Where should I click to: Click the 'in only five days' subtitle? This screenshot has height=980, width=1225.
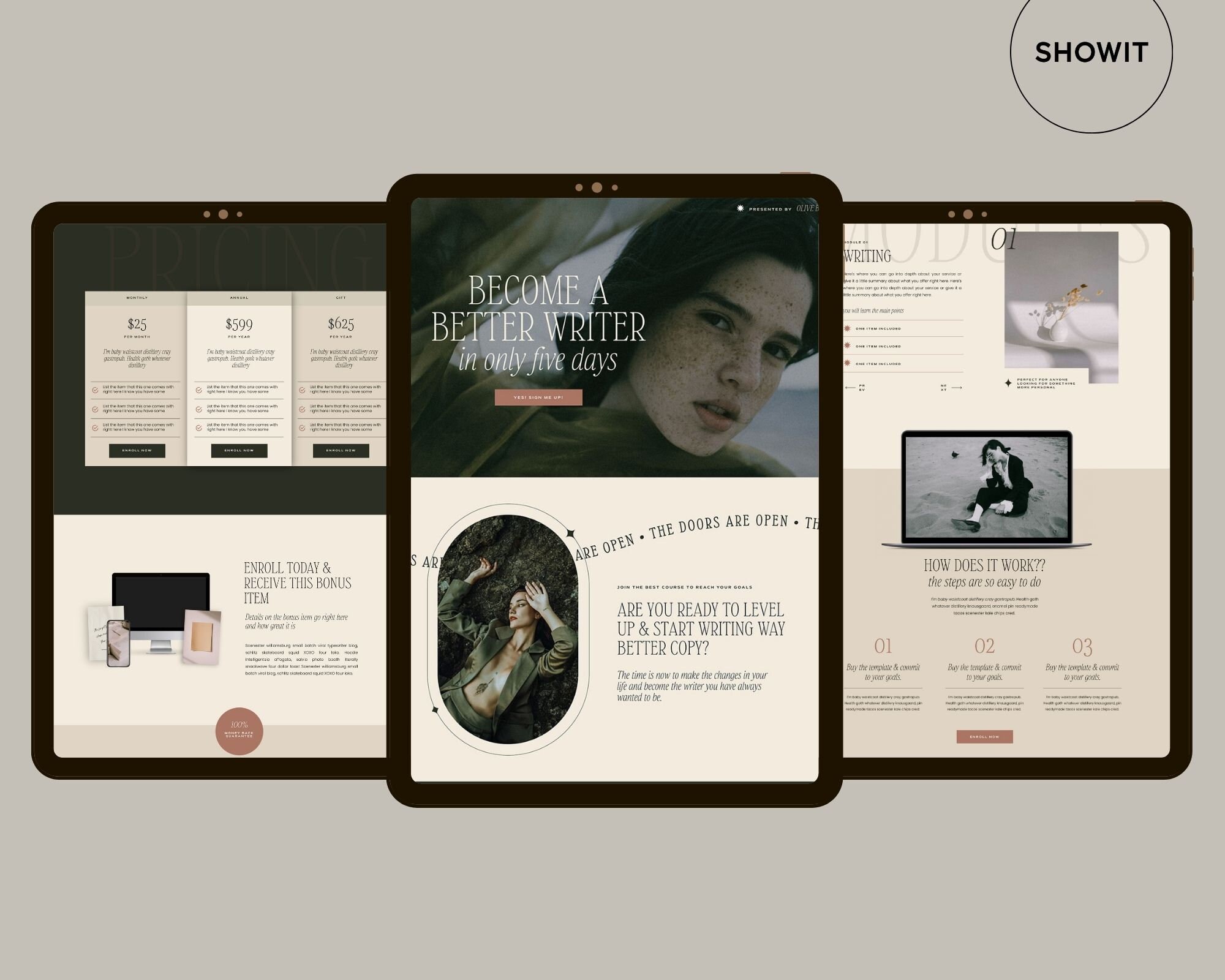click(x=538, y=361)
